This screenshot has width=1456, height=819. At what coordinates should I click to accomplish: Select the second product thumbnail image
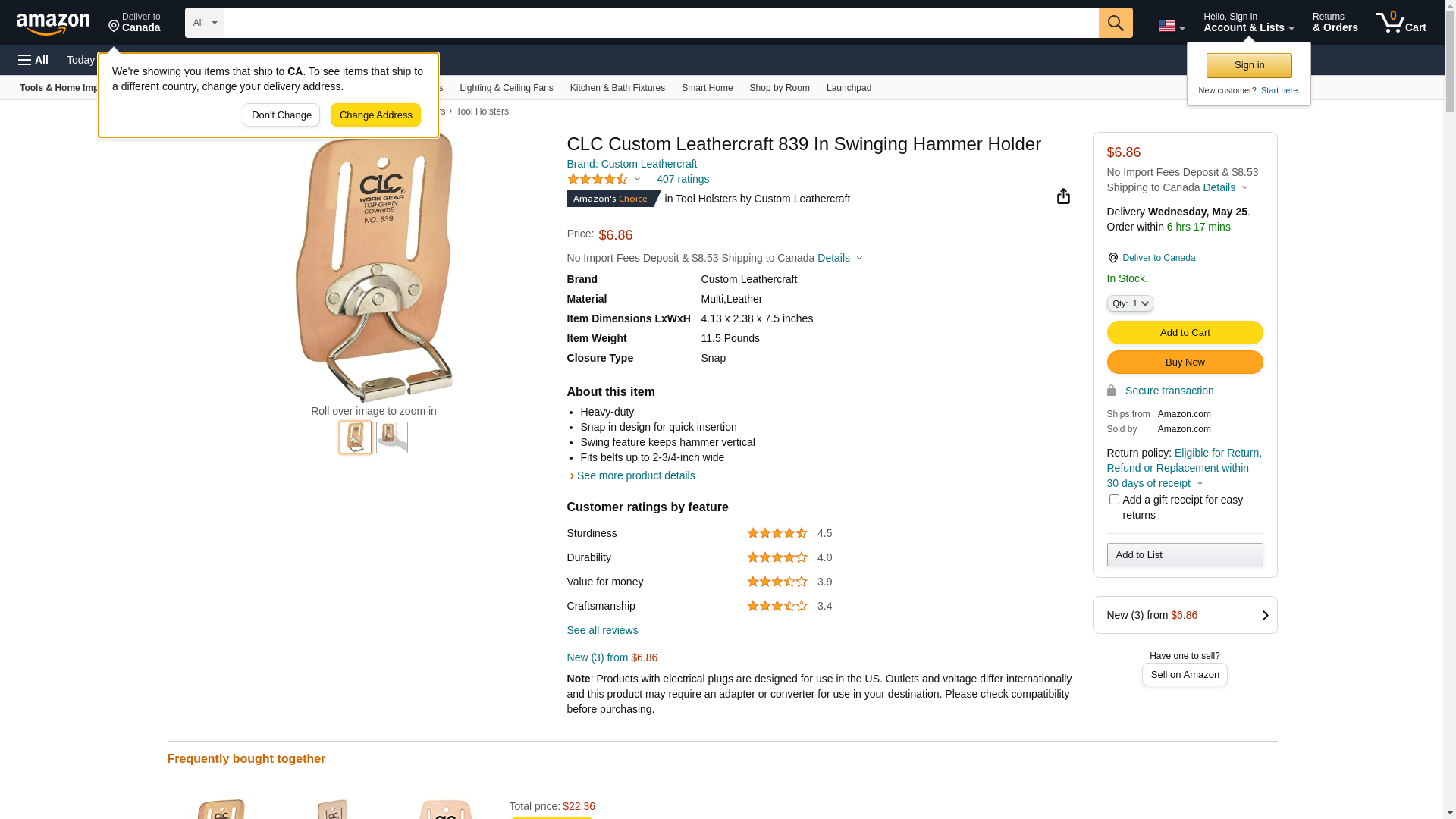(392, 438)
